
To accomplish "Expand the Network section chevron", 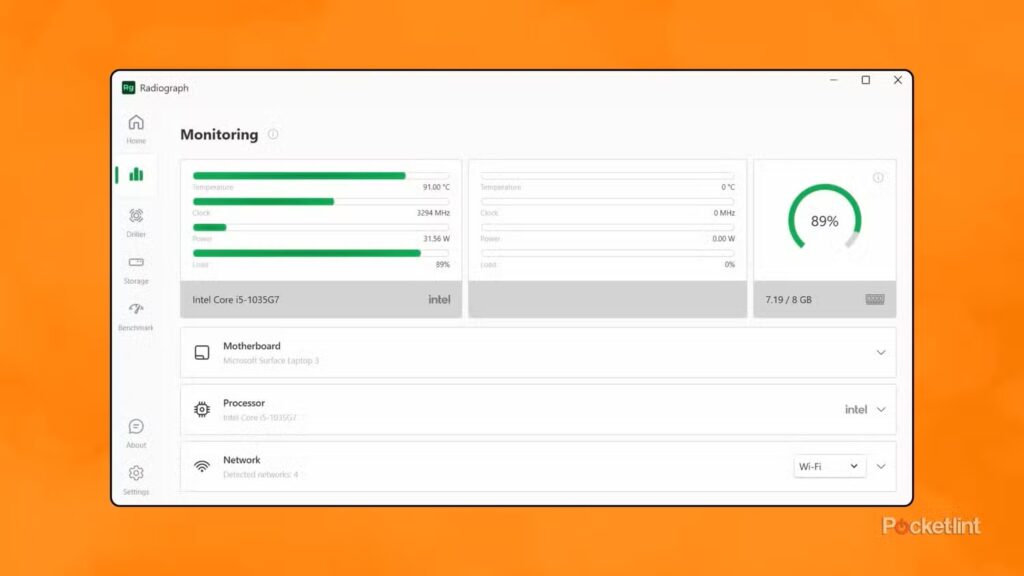I will [x=881, y=466].
